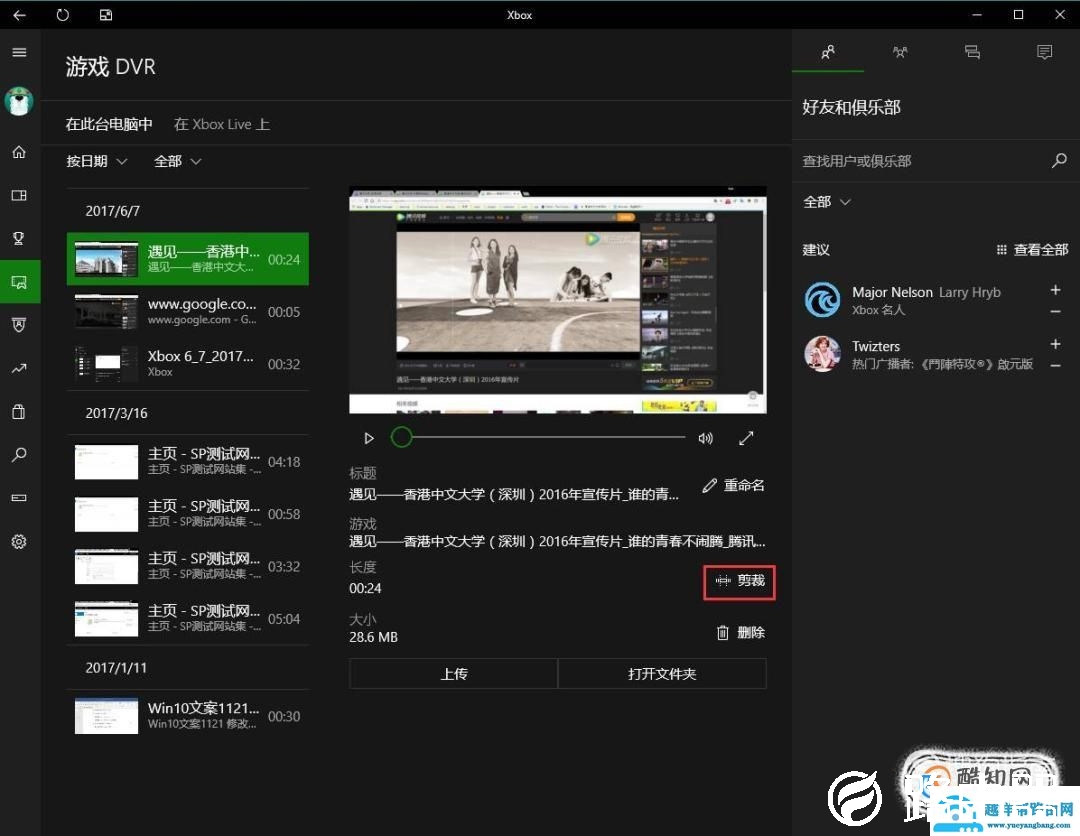
Task: Add Twizters with plus icon
Action: 1055,344
